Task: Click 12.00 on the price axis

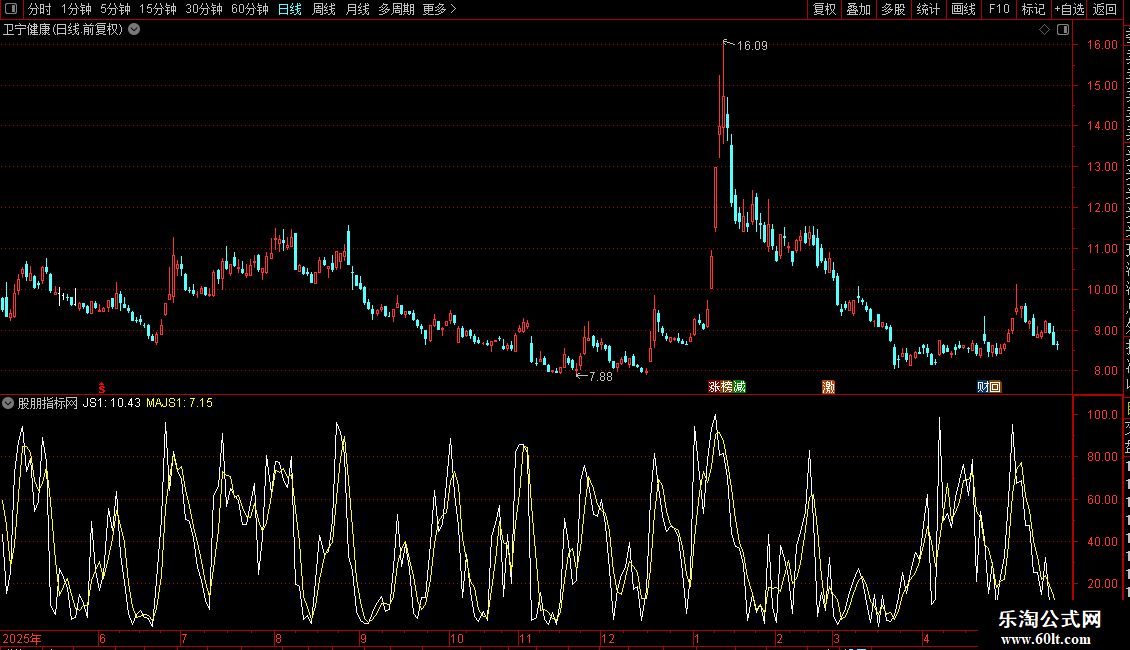Action: pyautogui.click(x=1103, y=208)
